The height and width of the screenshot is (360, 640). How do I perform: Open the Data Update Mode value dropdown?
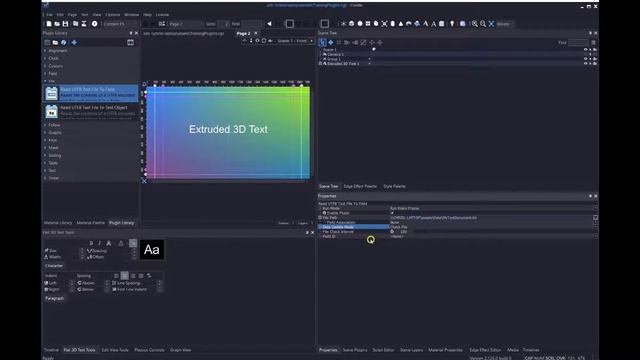point(596,227)
